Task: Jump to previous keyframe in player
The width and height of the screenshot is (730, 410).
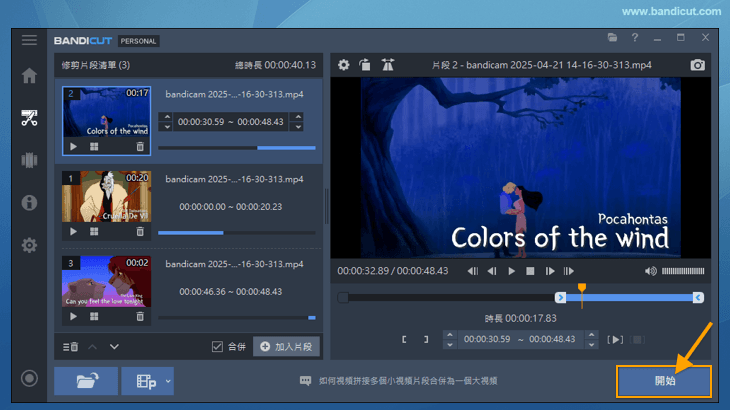Action: pos(473,271)
